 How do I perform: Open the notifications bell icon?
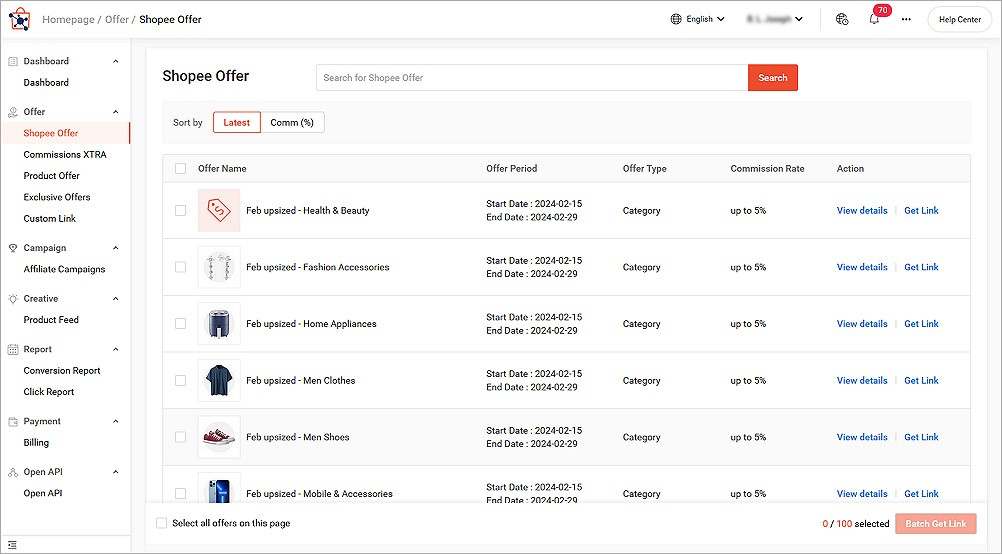click(x=874, y=19)
